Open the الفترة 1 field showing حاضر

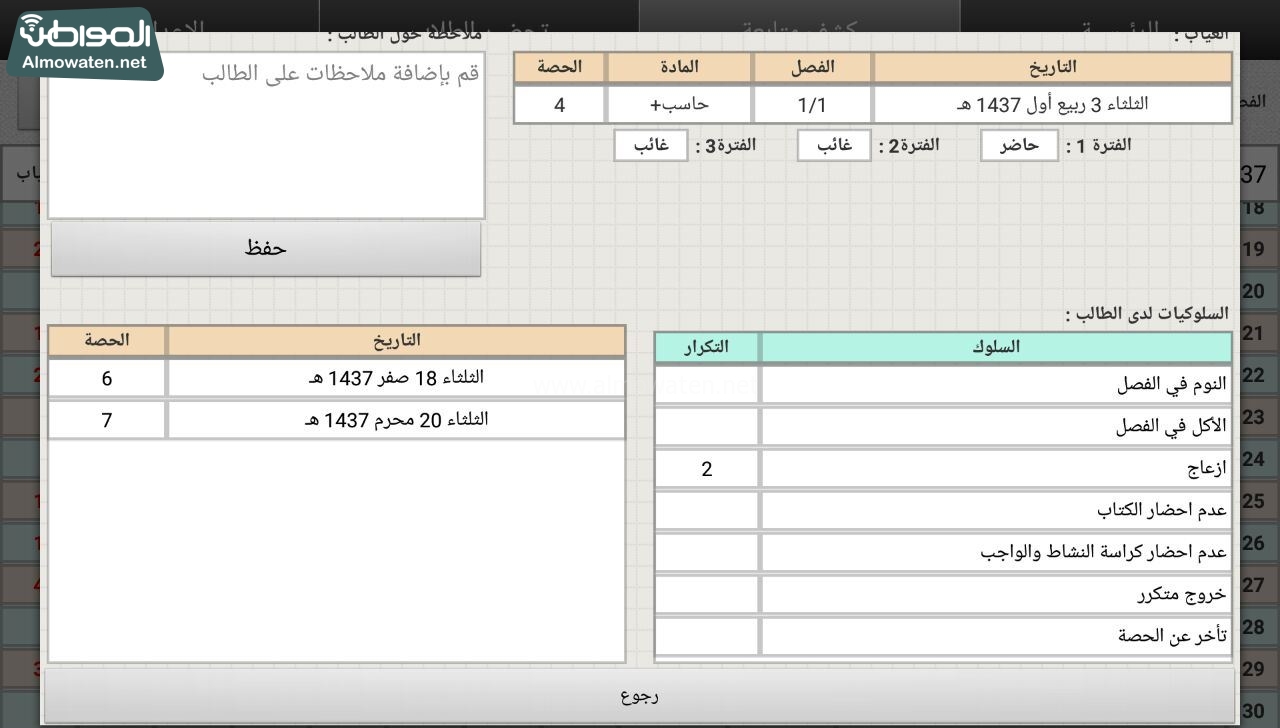(x=1019, y=146)
